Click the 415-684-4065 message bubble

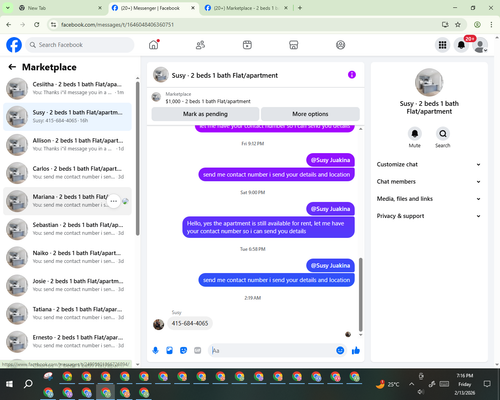click(x=190, y=323)
